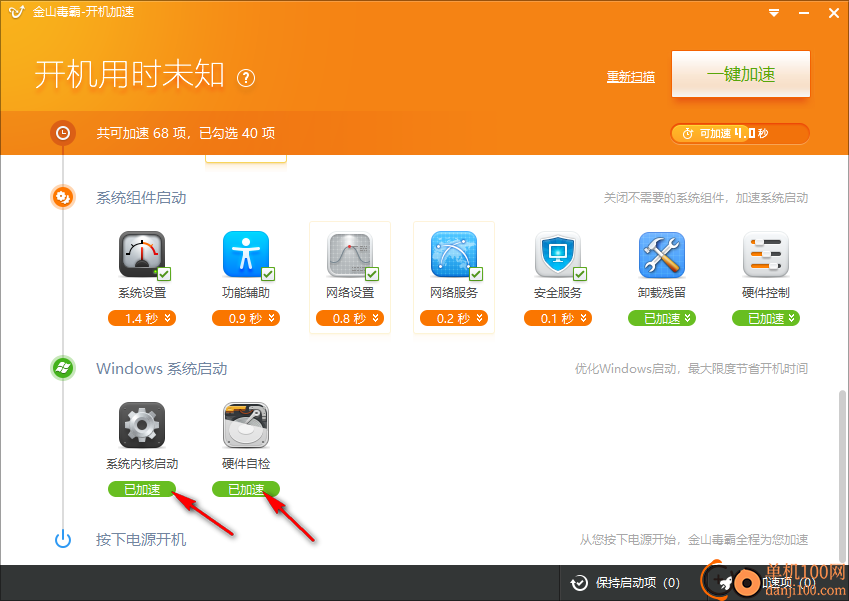849x601 pixels.
Task: Click the 优化Windows启动 description text
Action: point(691,369)
